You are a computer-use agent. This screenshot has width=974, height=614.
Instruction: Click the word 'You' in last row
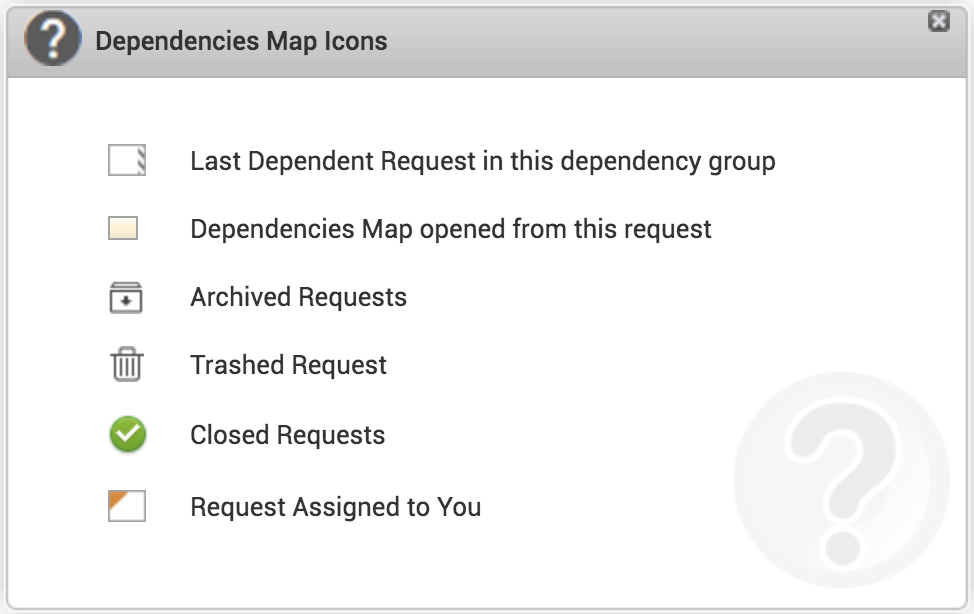pos(459,507)
